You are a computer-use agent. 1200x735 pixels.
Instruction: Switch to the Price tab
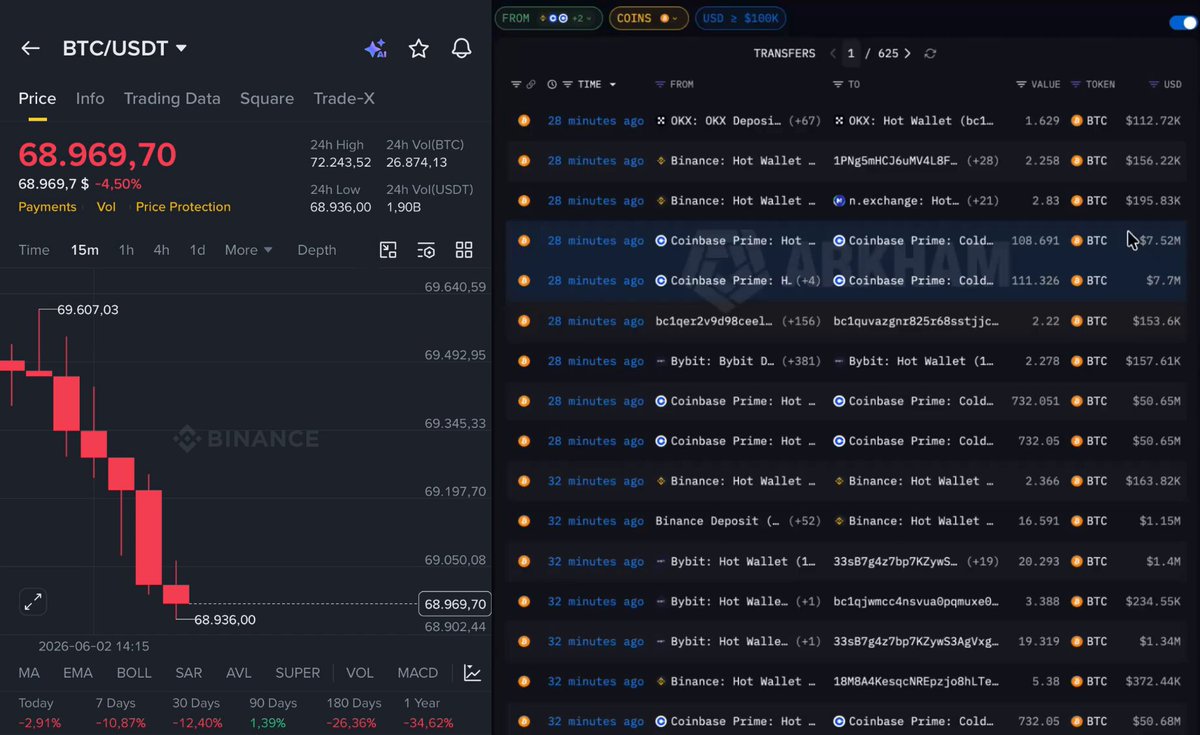(x=37, y=98)
